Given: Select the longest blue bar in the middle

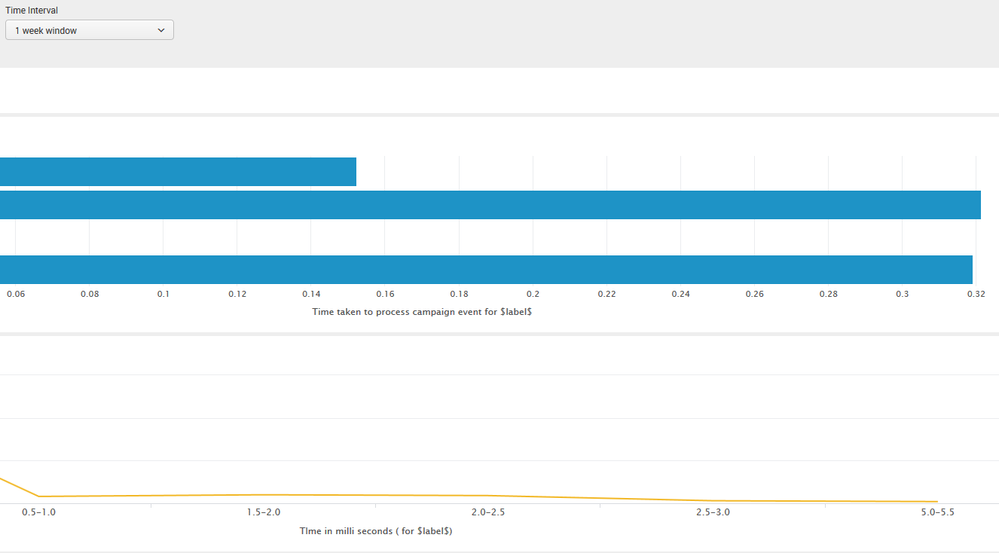Looking at the screenshot, I should point(490,205).
